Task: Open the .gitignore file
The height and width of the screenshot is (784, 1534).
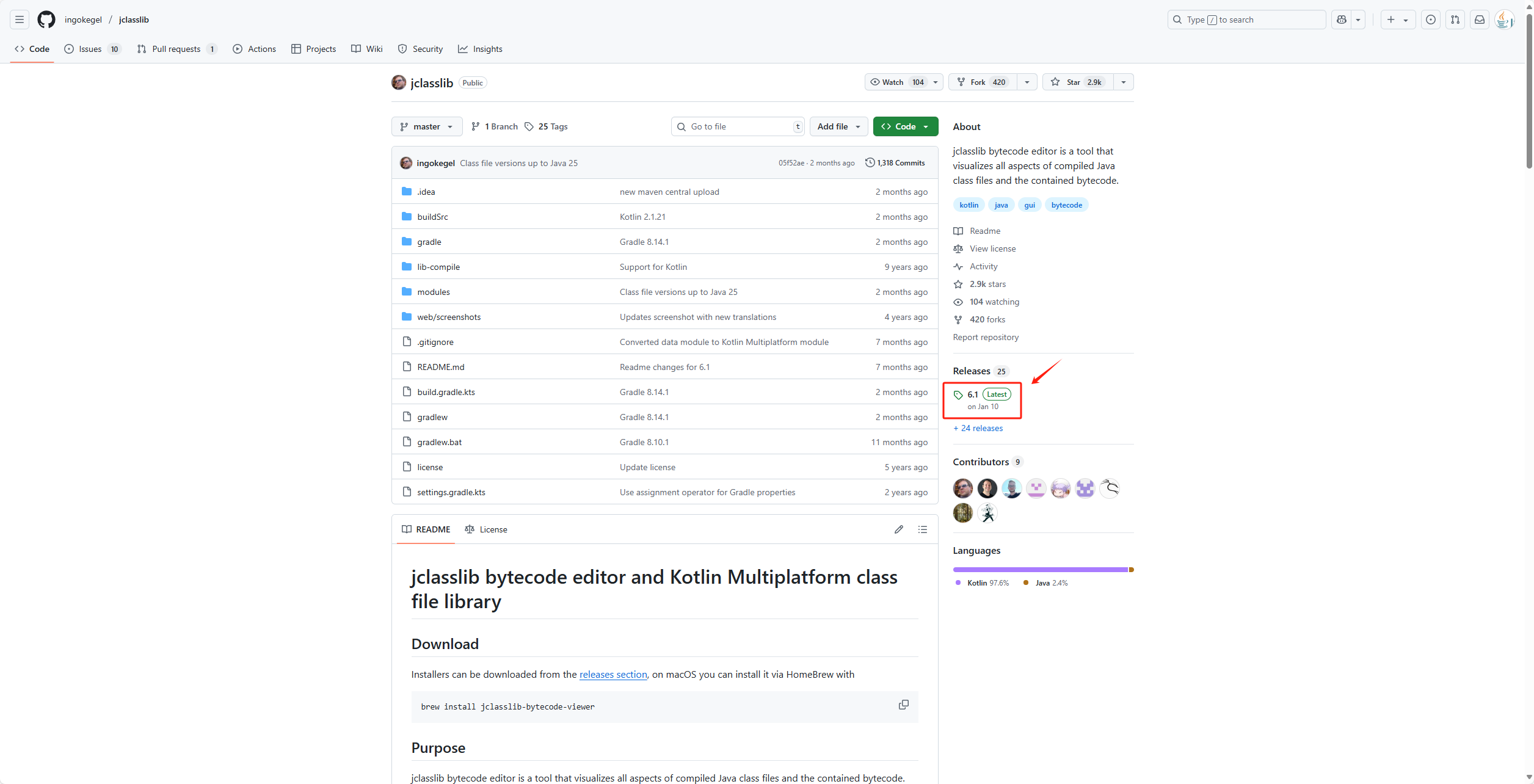Action: pyautogui.click(x=435, y=342)
